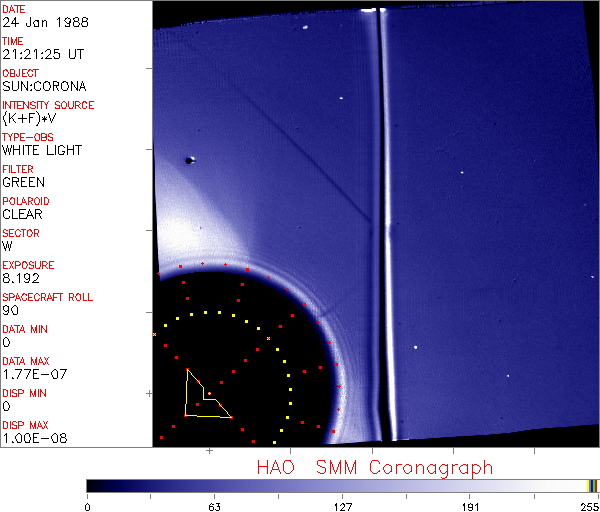Click the data max value '1.77E-07'
The height and width of the screenshot is (512, 600).
(34, 374)
